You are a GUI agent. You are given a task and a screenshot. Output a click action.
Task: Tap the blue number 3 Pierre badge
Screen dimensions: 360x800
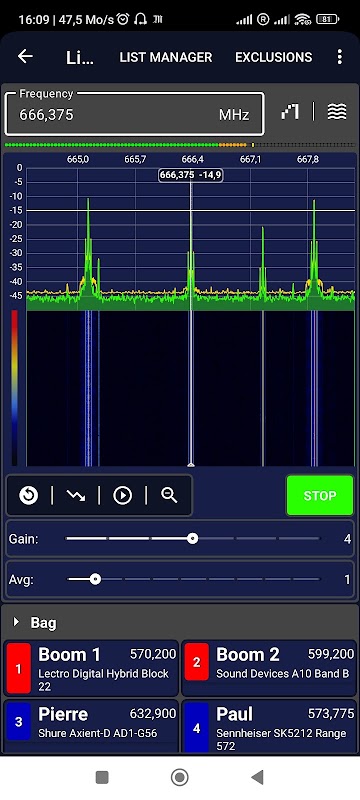[x=19, y=721]
